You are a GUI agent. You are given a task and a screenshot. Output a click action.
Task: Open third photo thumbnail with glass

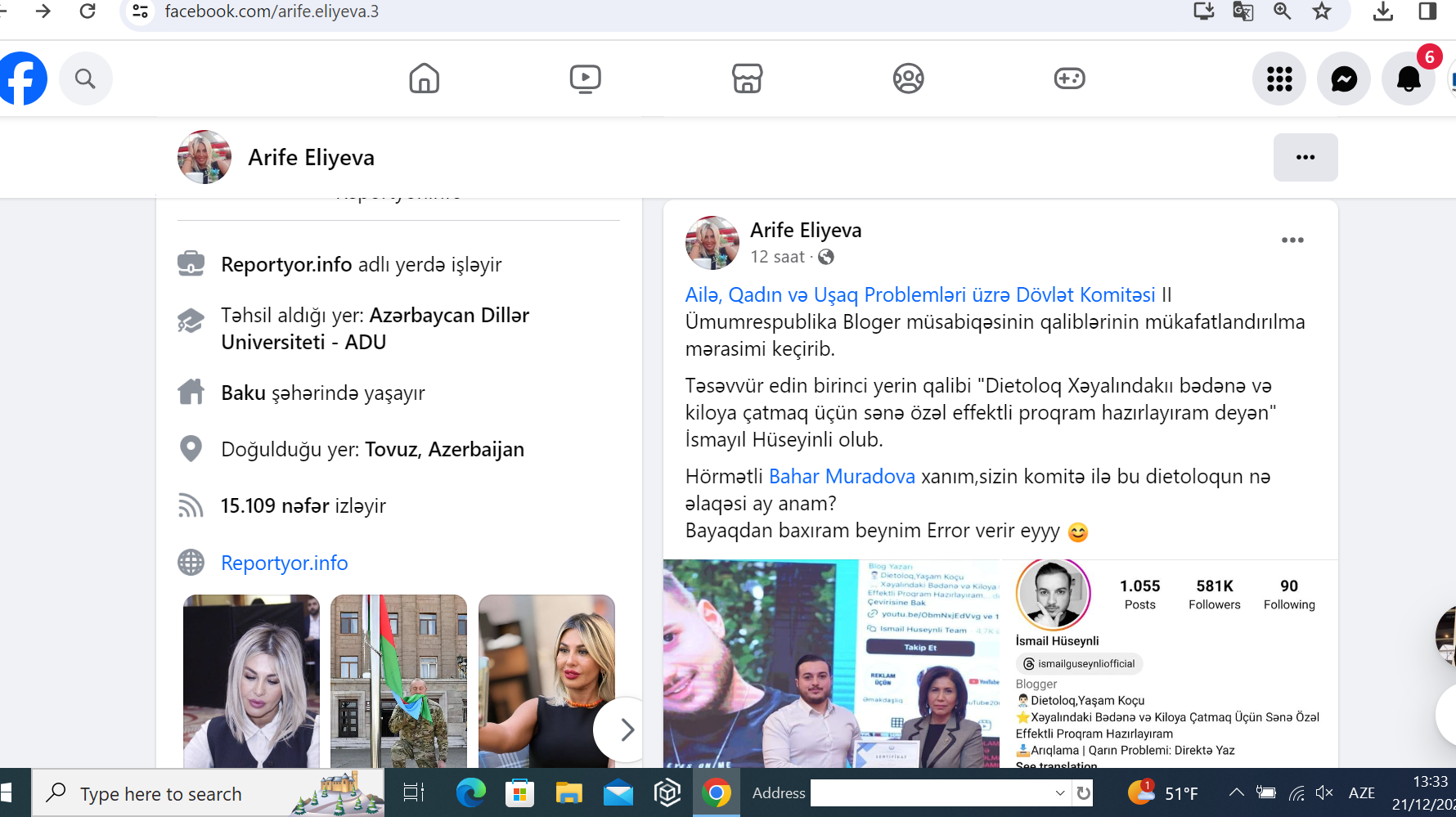click(x=546, y=681)
